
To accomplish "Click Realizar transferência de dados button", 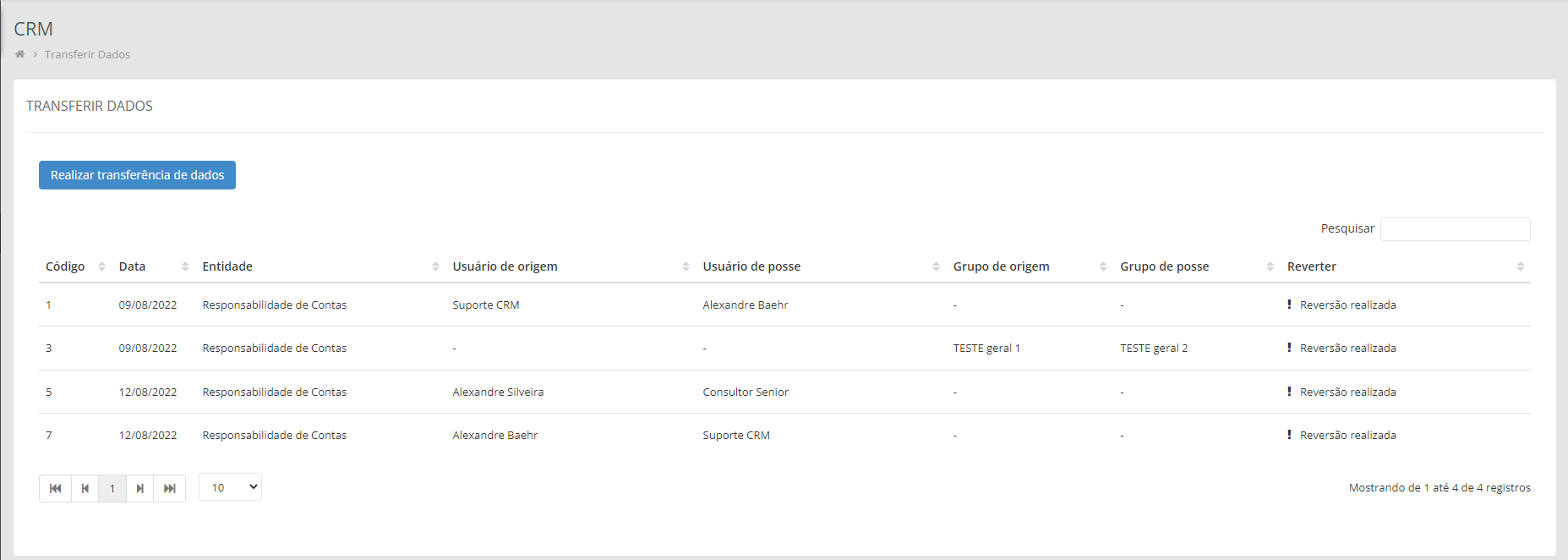I will [x=137, y=175].
